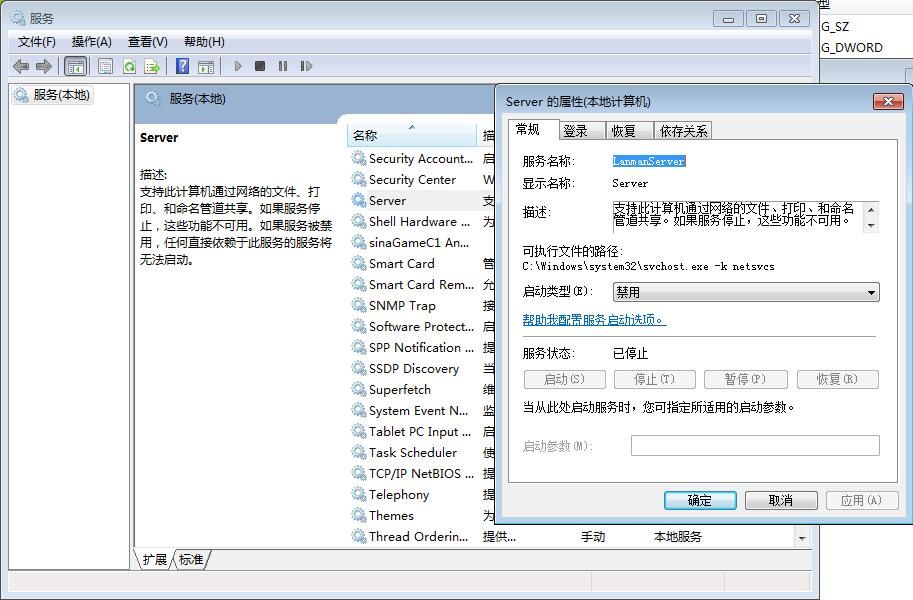Open the 查看(V) menu
The width and height of the screenshot is (913, 600).
147,41
